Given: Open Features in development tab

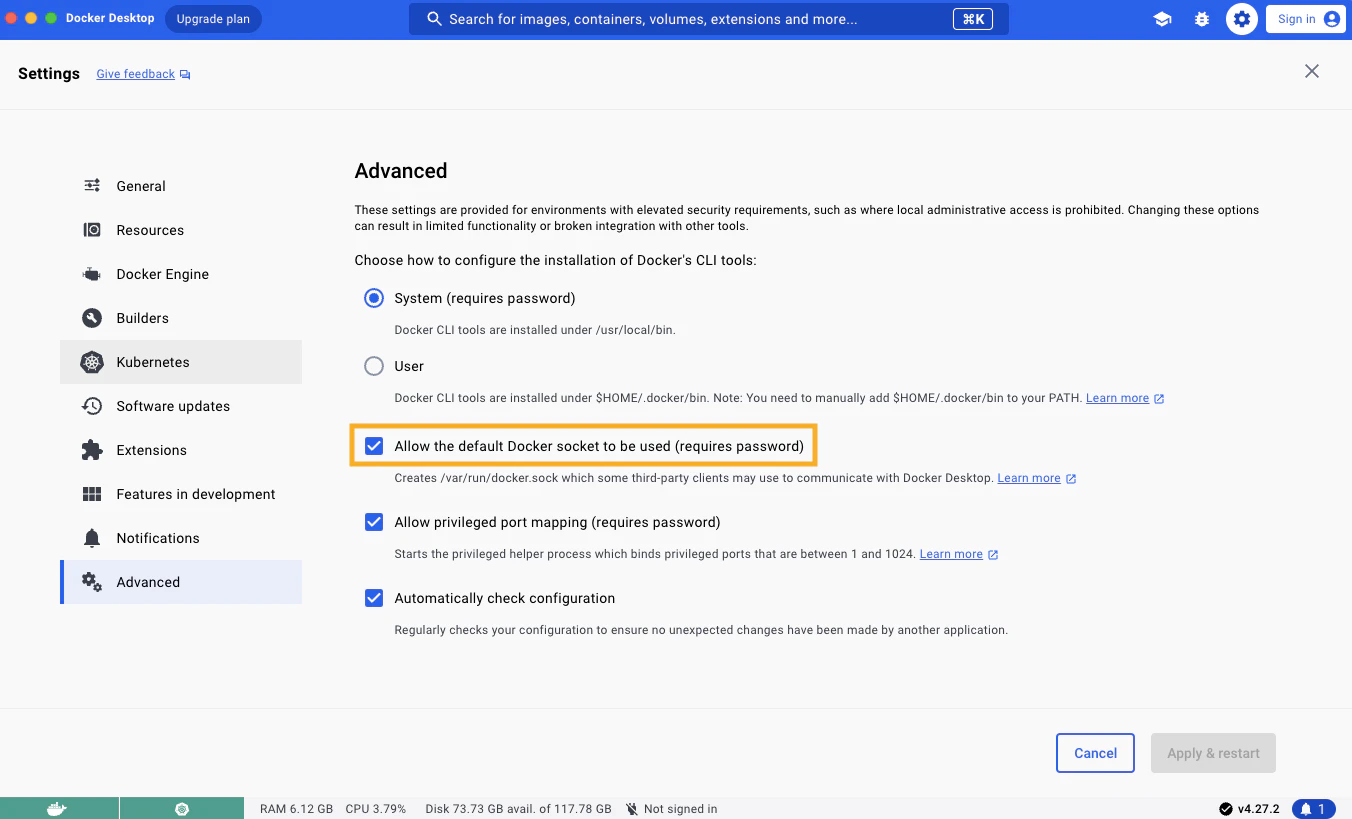Looking at the screenshot, I should [x=181, y=494].
